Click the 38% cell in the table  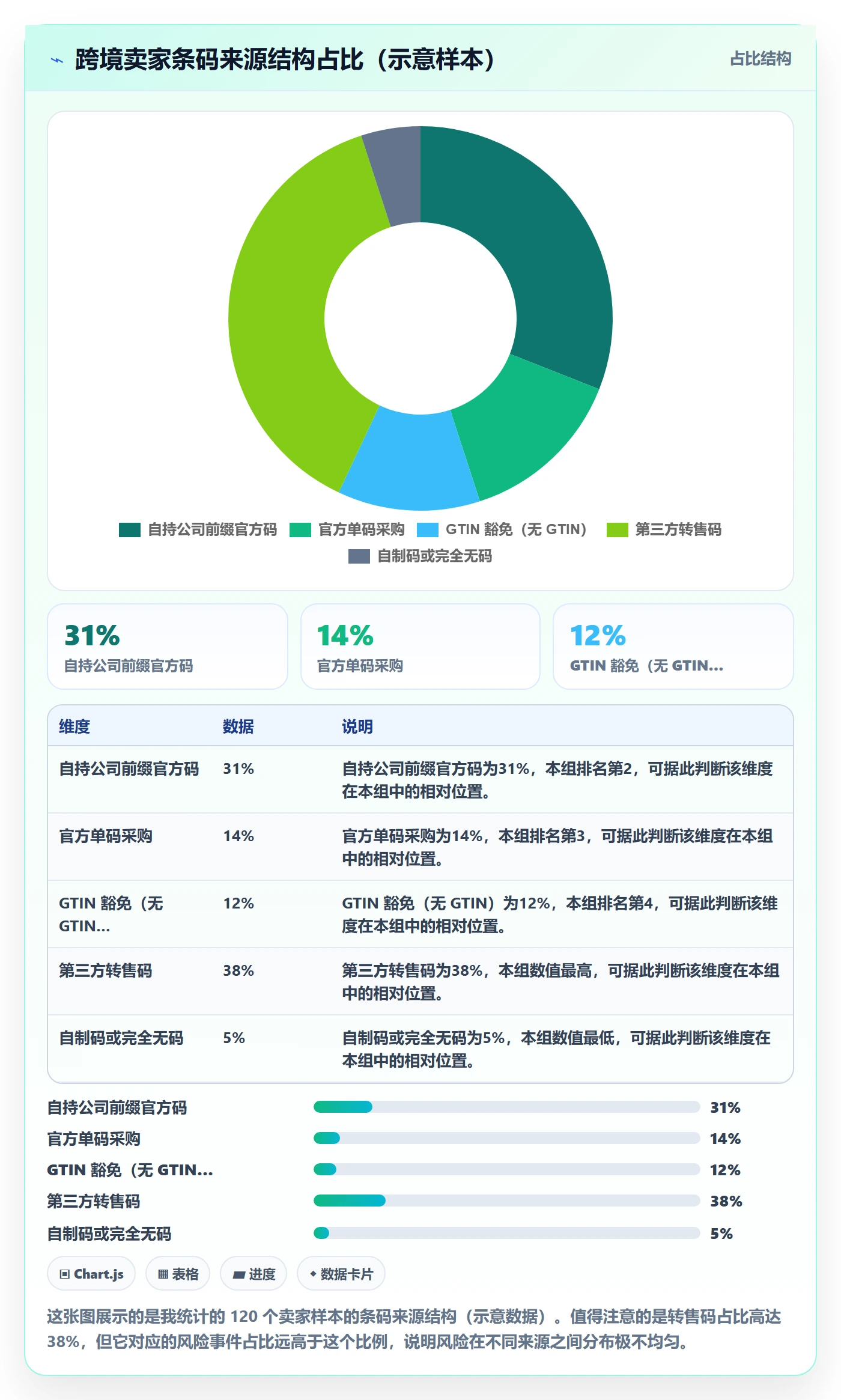238,970
